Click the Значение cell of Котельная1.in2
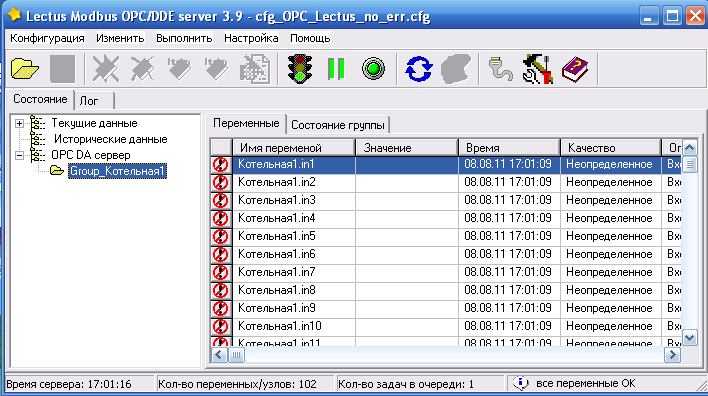 tap(407, 183)
